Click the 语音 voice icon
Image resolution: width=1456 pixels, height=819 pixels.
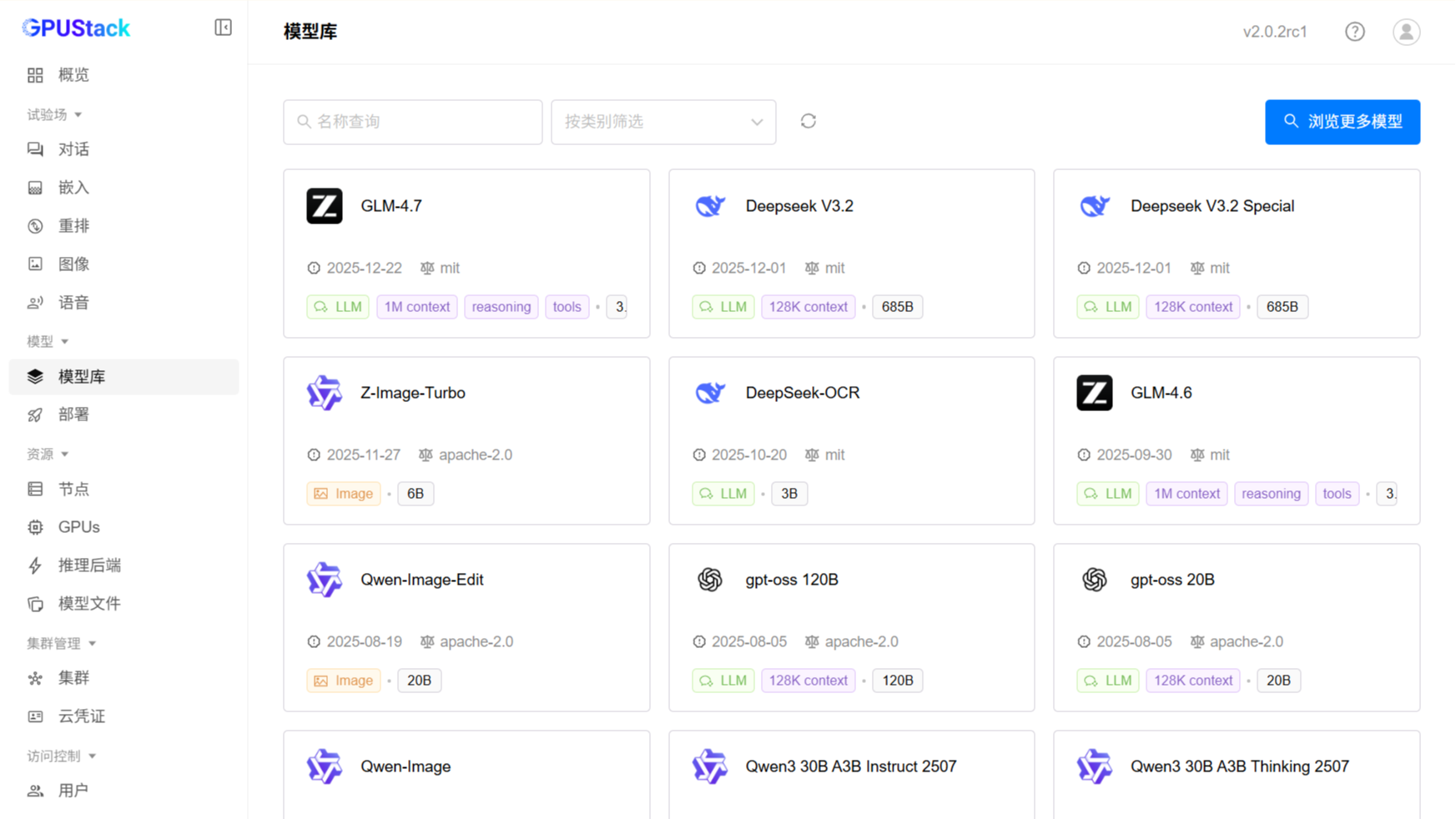35,303
